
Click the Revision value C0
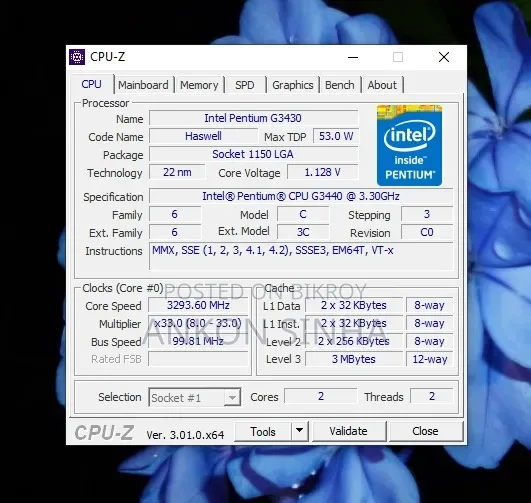point(427,232)
